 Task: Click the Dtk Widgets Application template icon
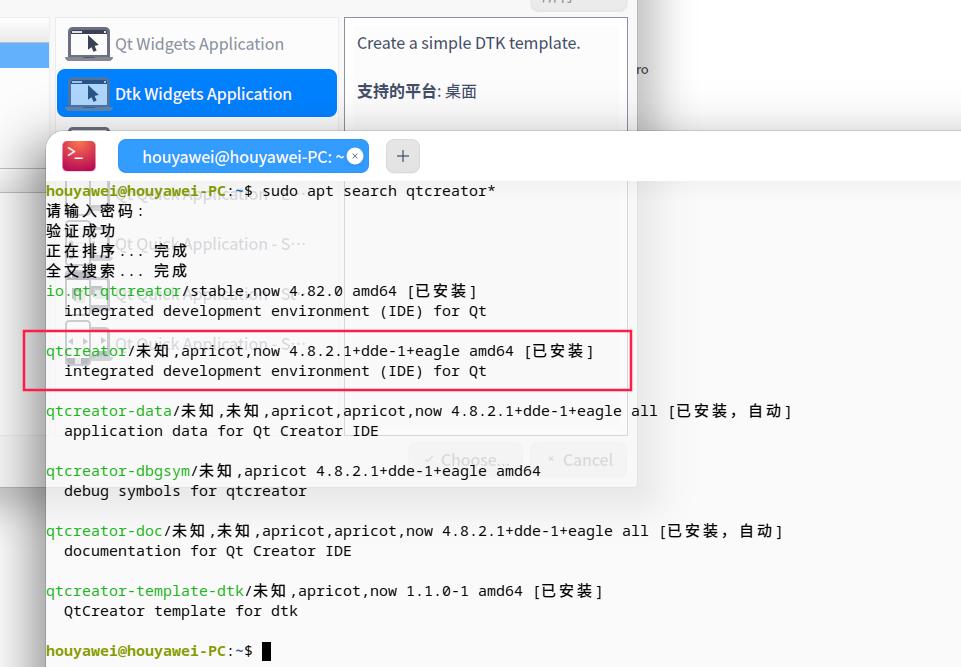tap(89, 94)
